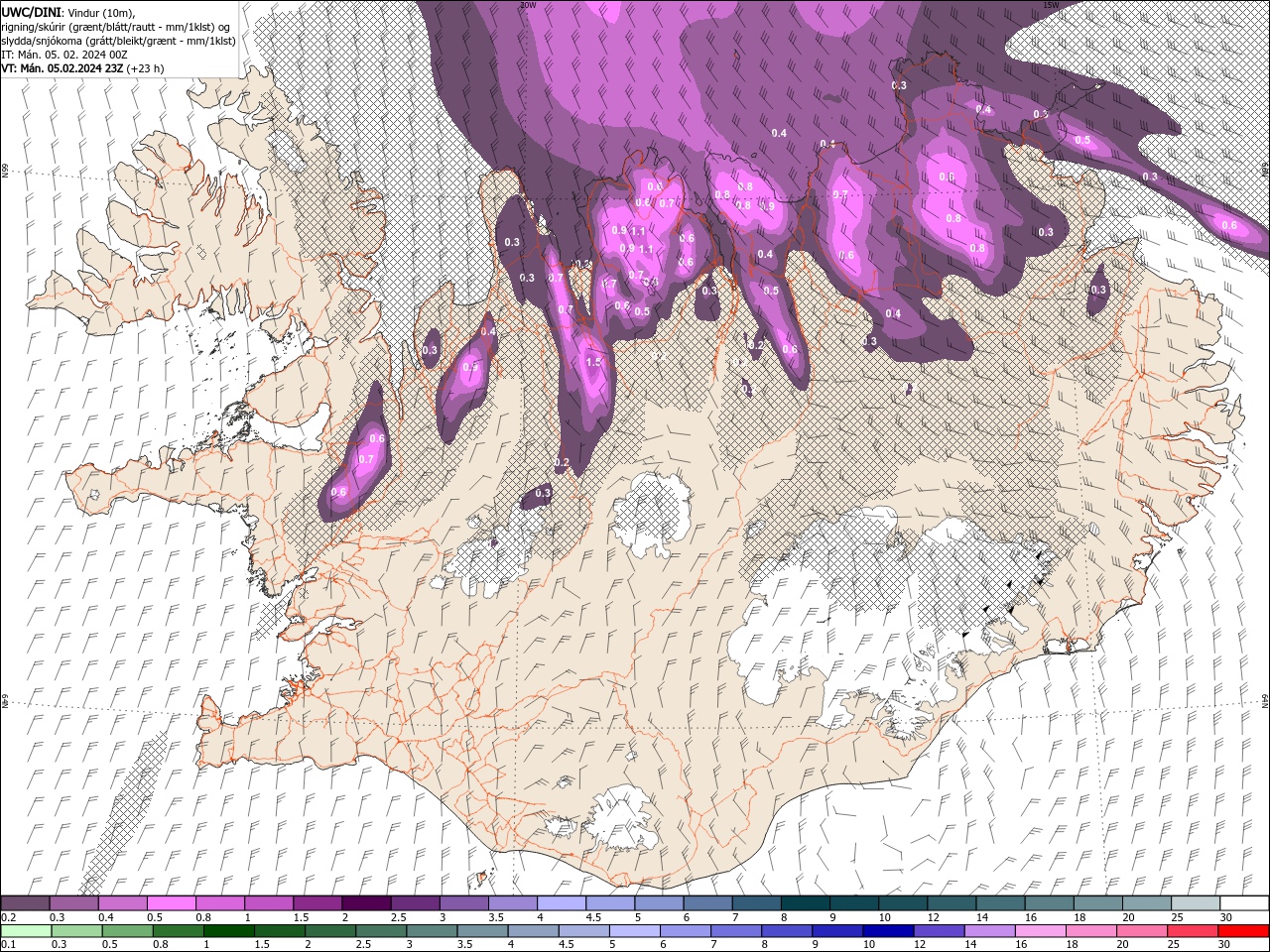Click the bright pink upper swatch labeled 0.5
This screenshot has height=952, width=1270.
(172, 903)
